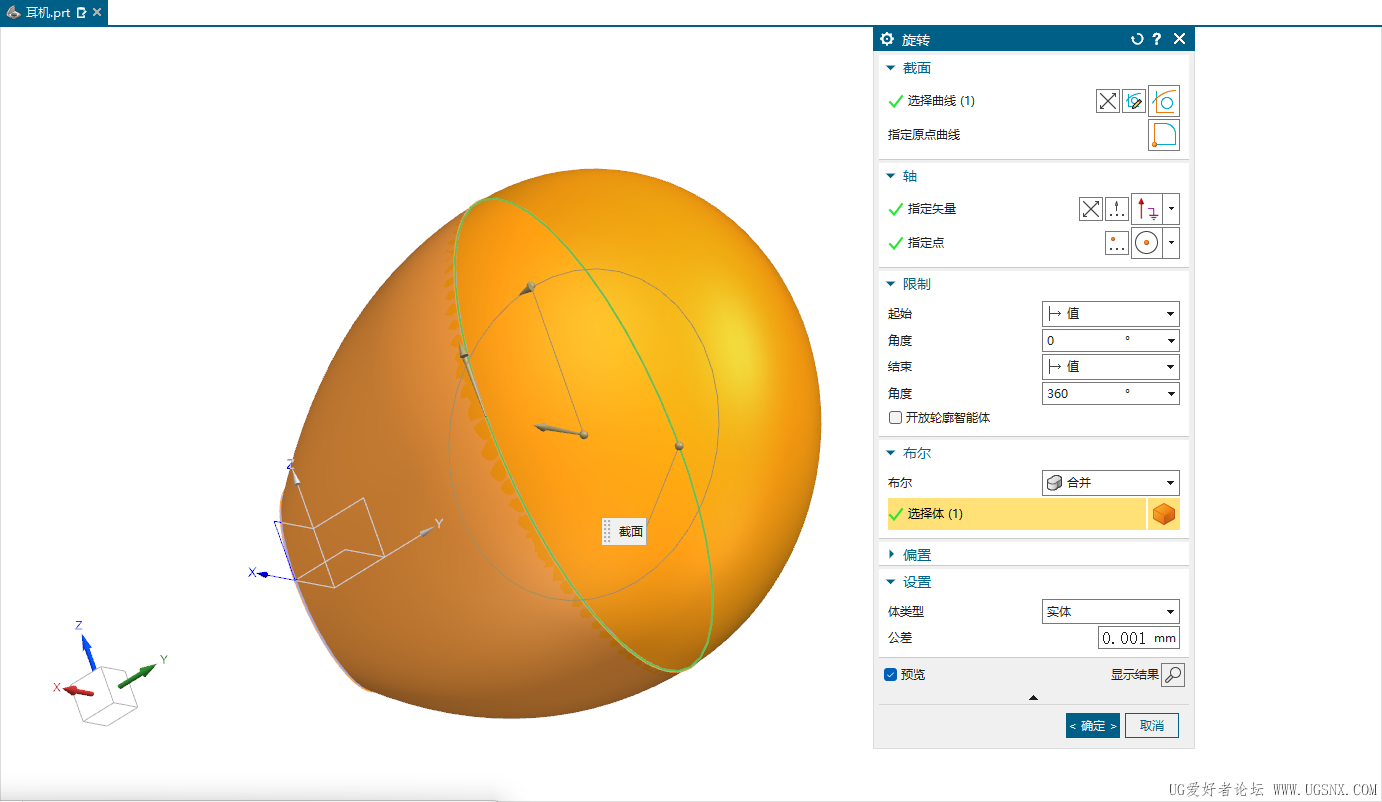Reset the 旋转 dialog values
Viewport: 1382px width, 802px height.
click(x=1137, y=39)
